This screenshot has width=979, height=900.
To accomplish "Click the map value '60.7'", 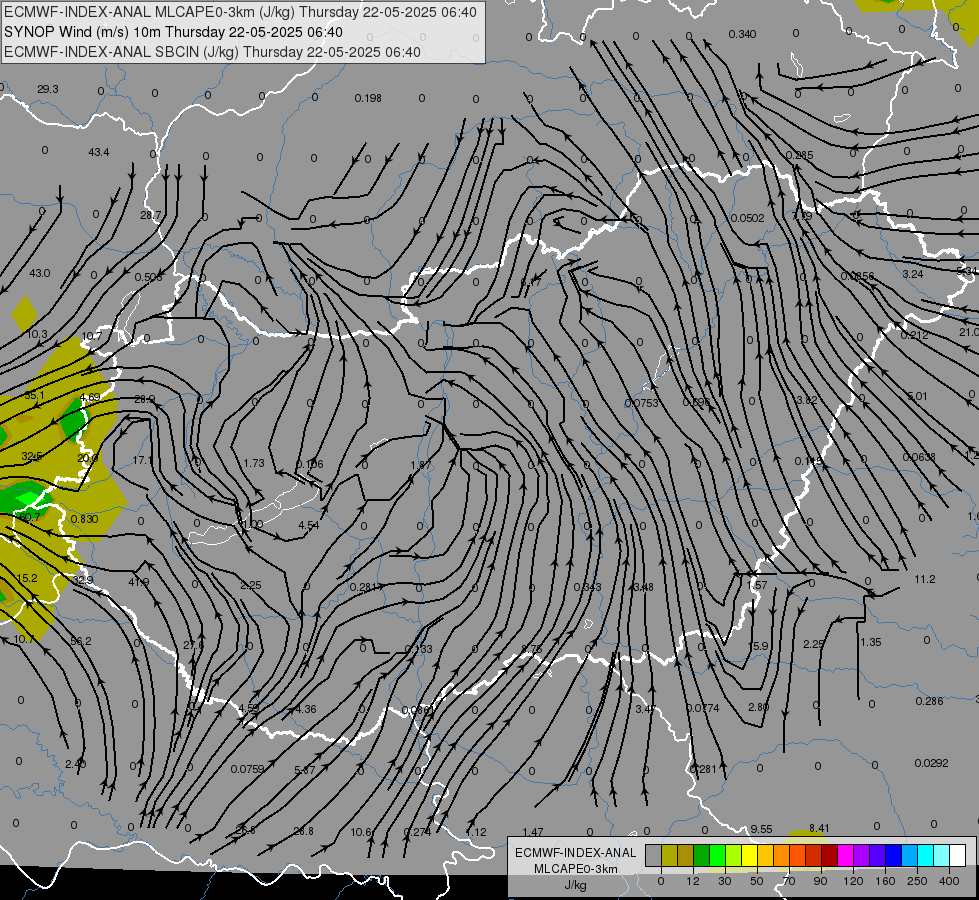I will point(30,517).
